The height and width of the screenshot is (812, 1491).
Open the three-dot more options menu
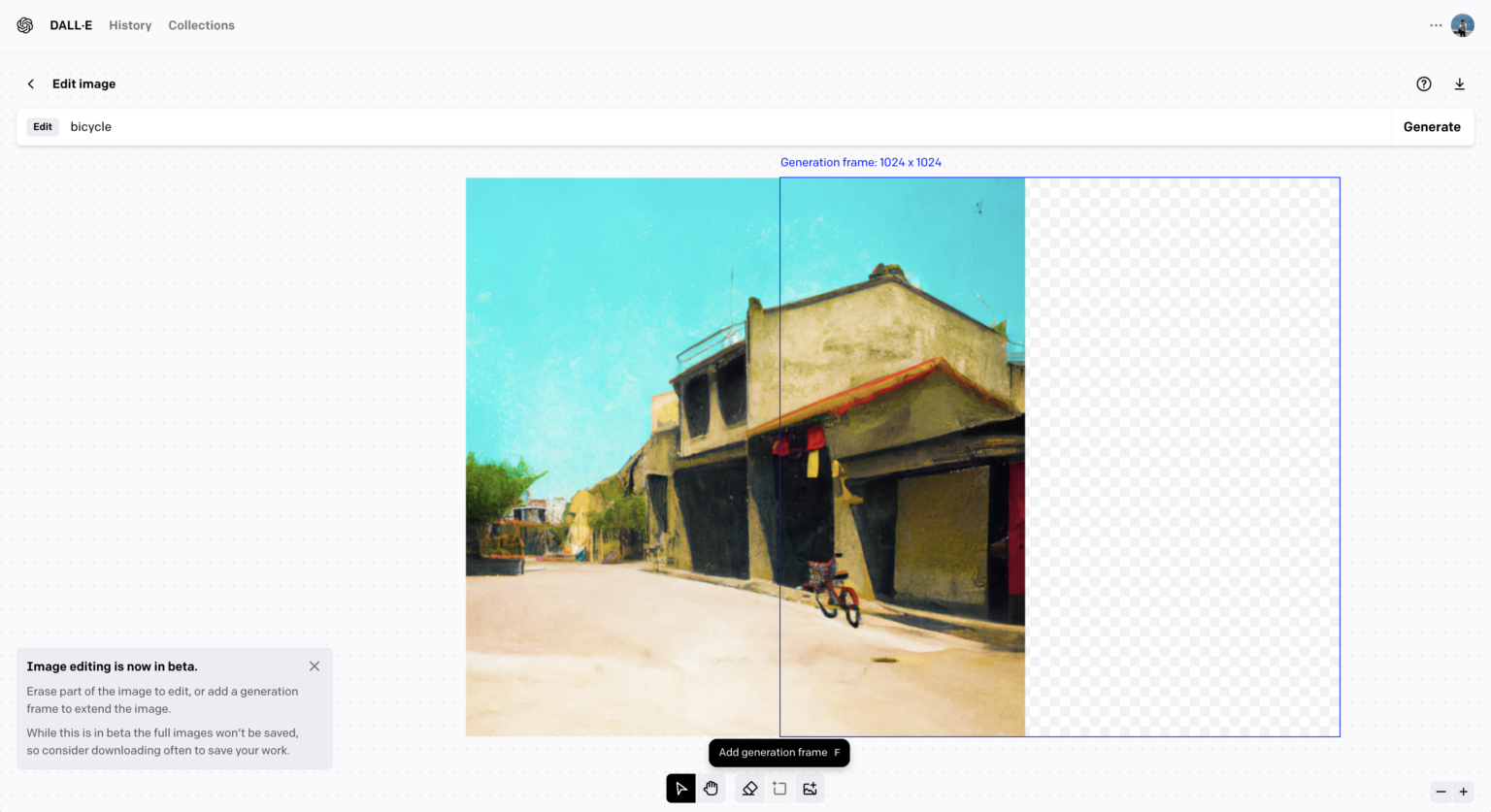click(x=1436, y=25)
